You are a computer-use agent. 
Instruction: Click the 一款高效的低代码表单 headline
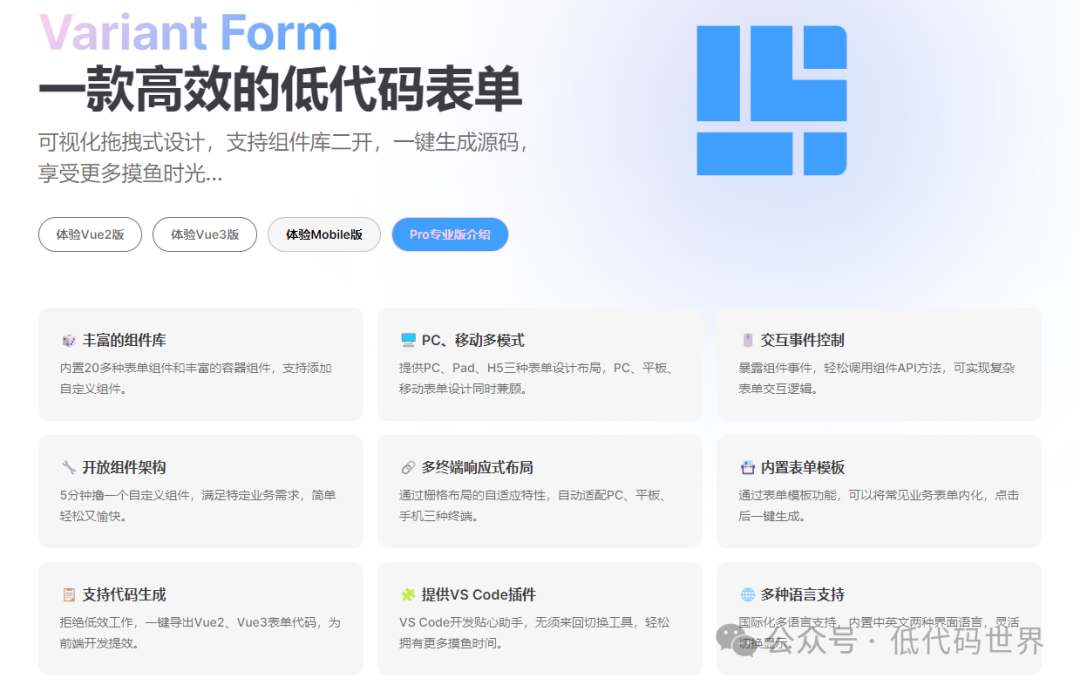[x=280, y=89]
